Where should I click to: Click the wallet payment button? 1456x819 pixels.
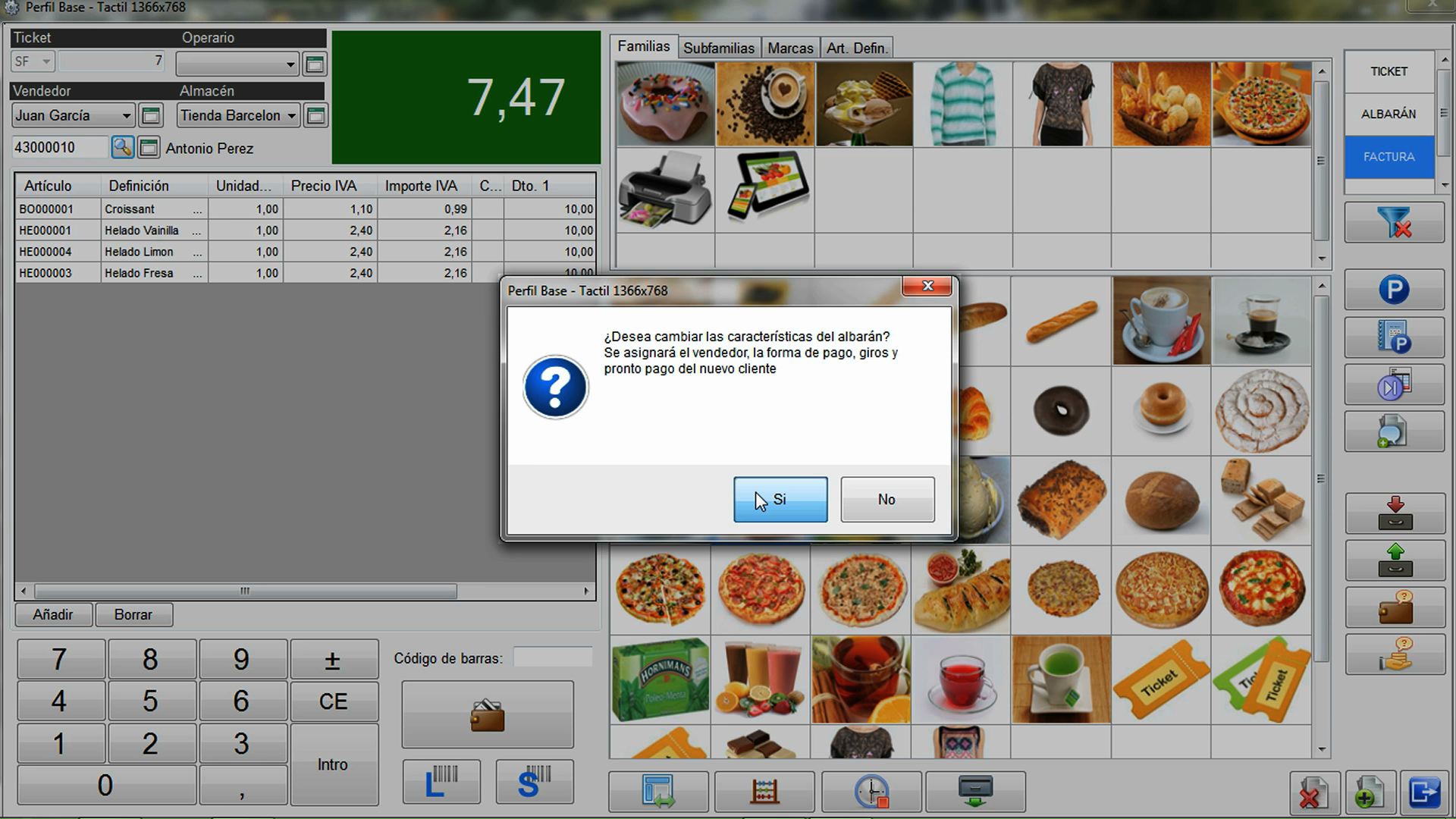[488, 714]
